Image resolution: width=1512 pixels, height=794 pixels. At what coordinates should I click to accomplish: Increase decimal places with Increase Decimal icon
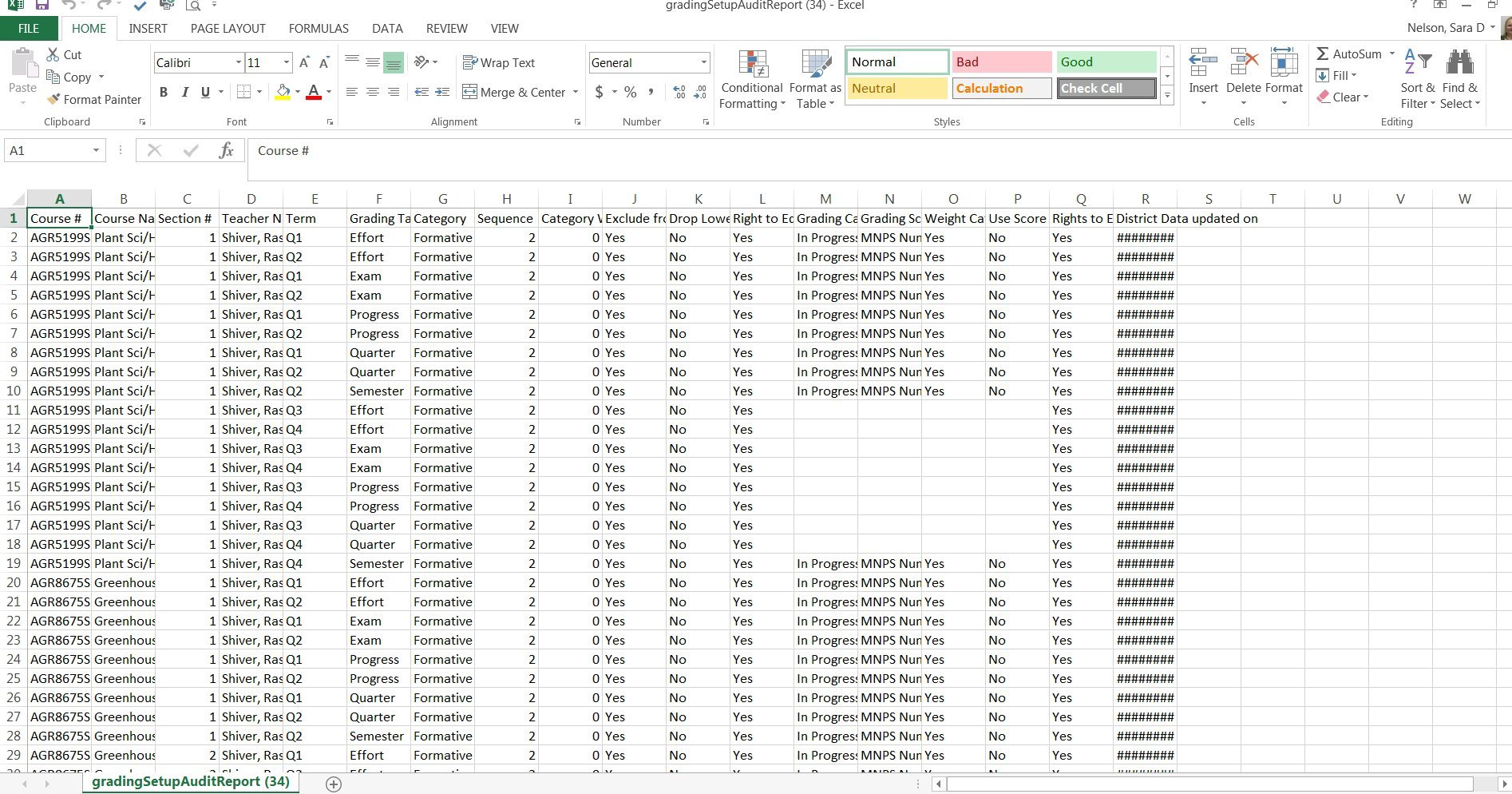click(x=678, y=92)
